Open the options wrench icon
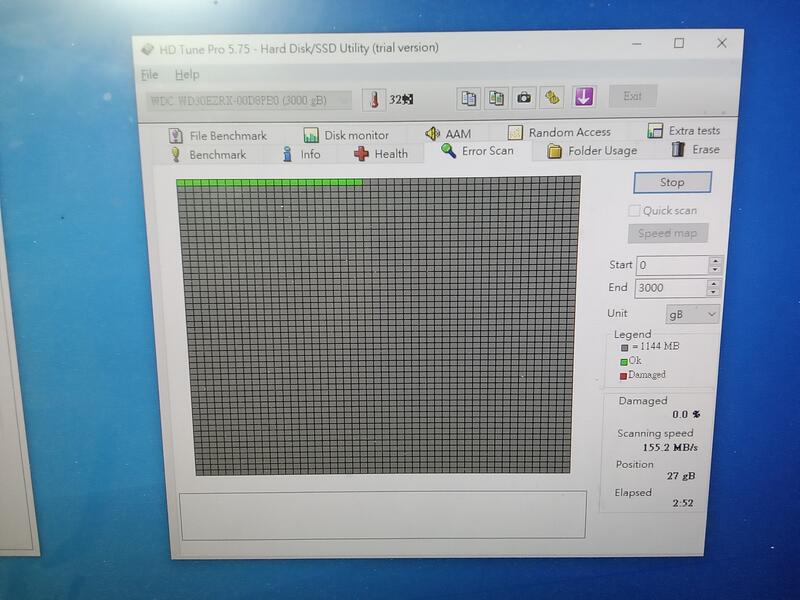The image size is (800, 600). pos(551,97)
